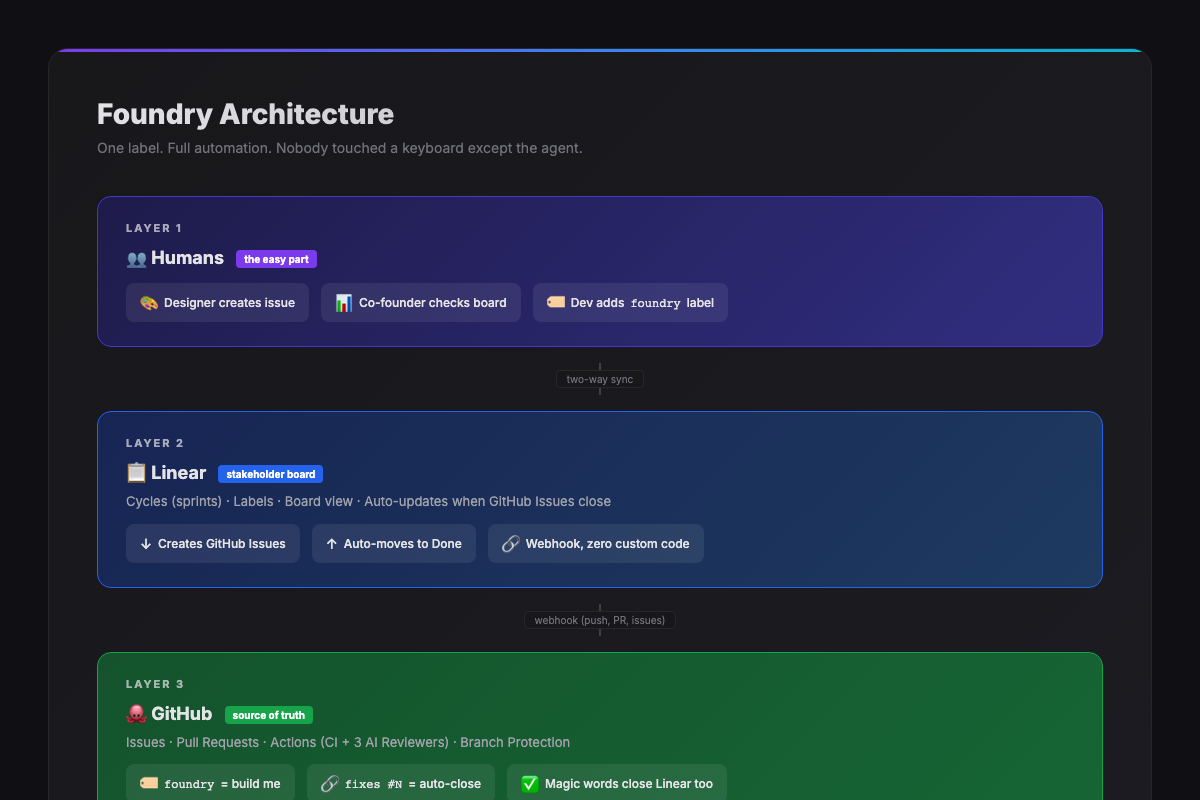This screenshot has height=800, width=1200.
Task: Click the LAYER 1 label
Action: (154, 228)
